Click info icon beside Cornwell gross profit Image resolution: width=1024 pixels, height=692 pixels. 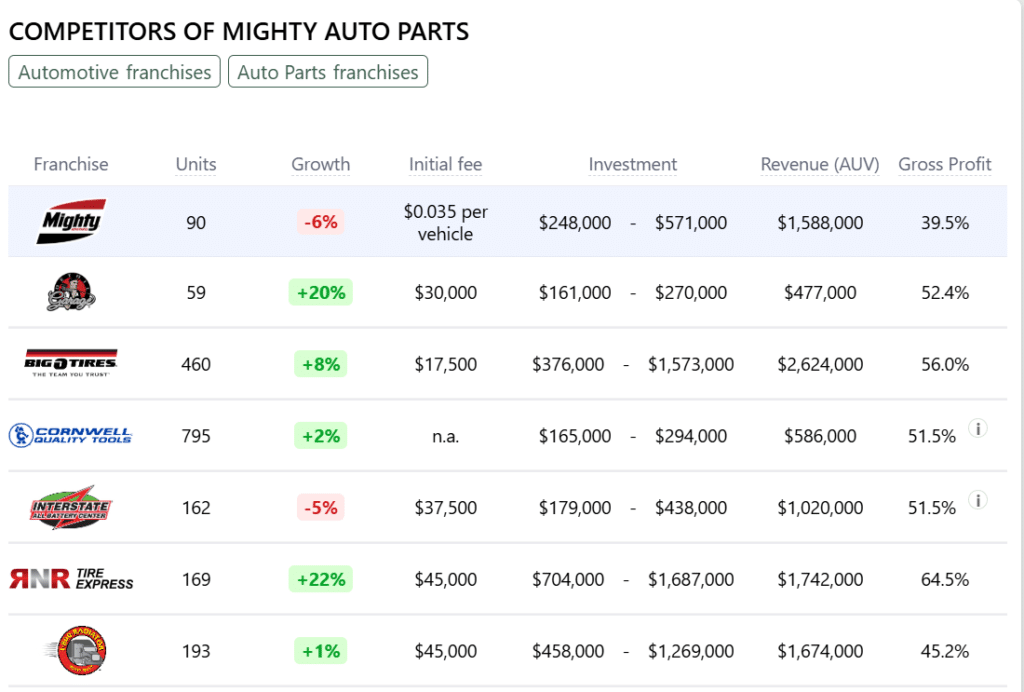(978, 429)
